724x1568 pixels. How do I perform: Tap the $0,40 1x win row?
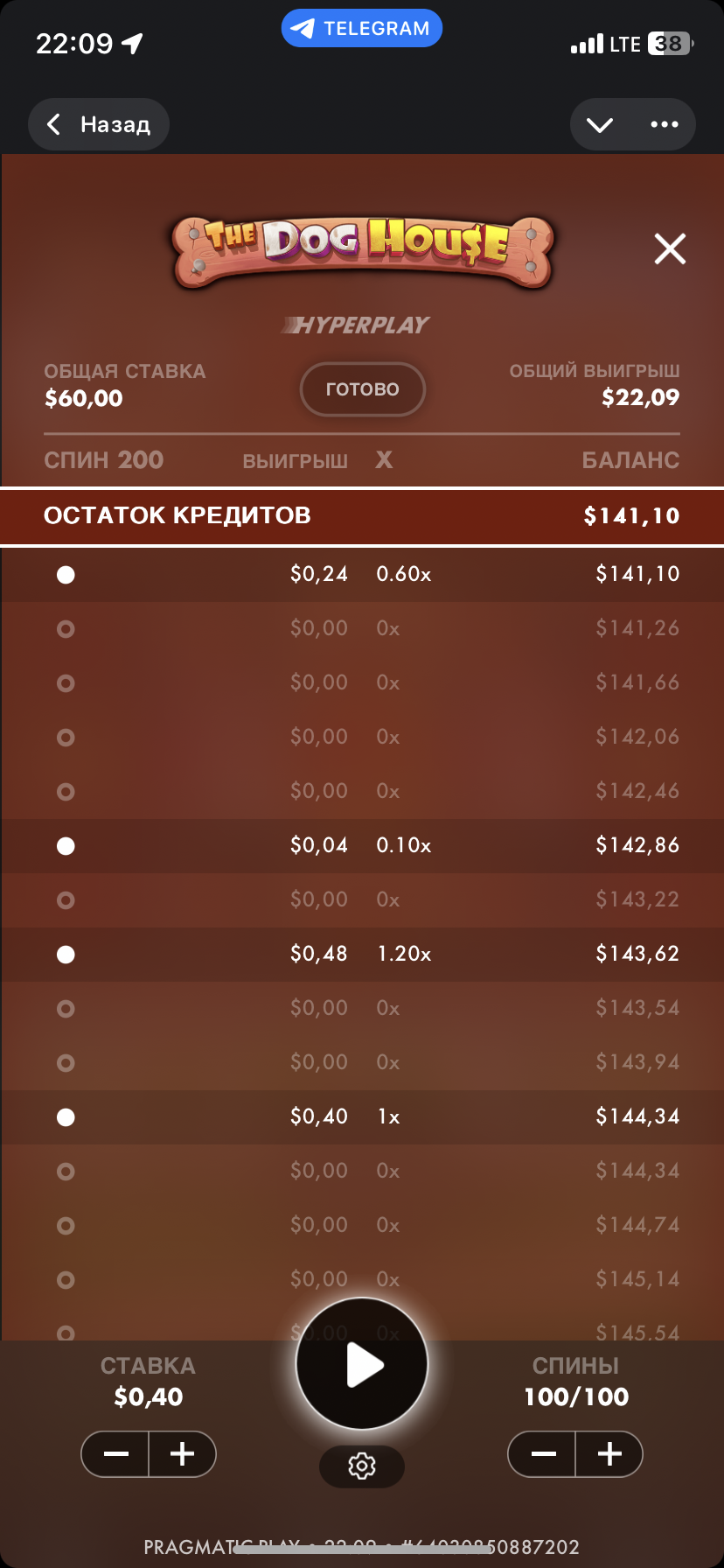click(x=362, y=1117)
